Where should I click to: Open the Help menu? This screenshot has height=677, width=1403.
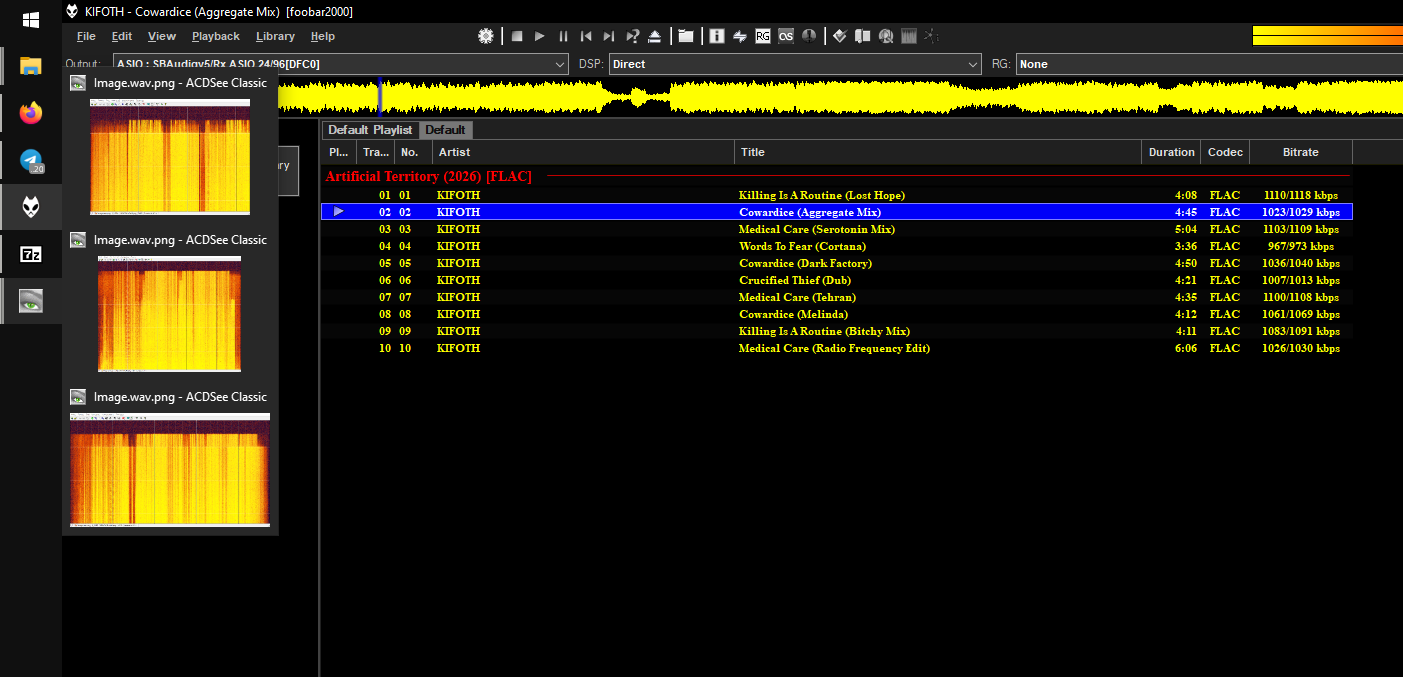click(323, 36)
